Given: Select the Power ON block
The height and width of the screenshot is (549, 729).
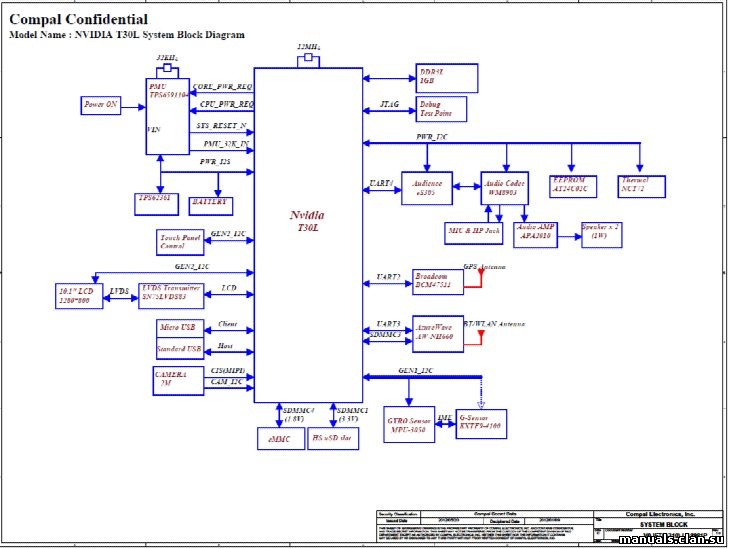Looking at the screenshot, I should click(100, 105).
